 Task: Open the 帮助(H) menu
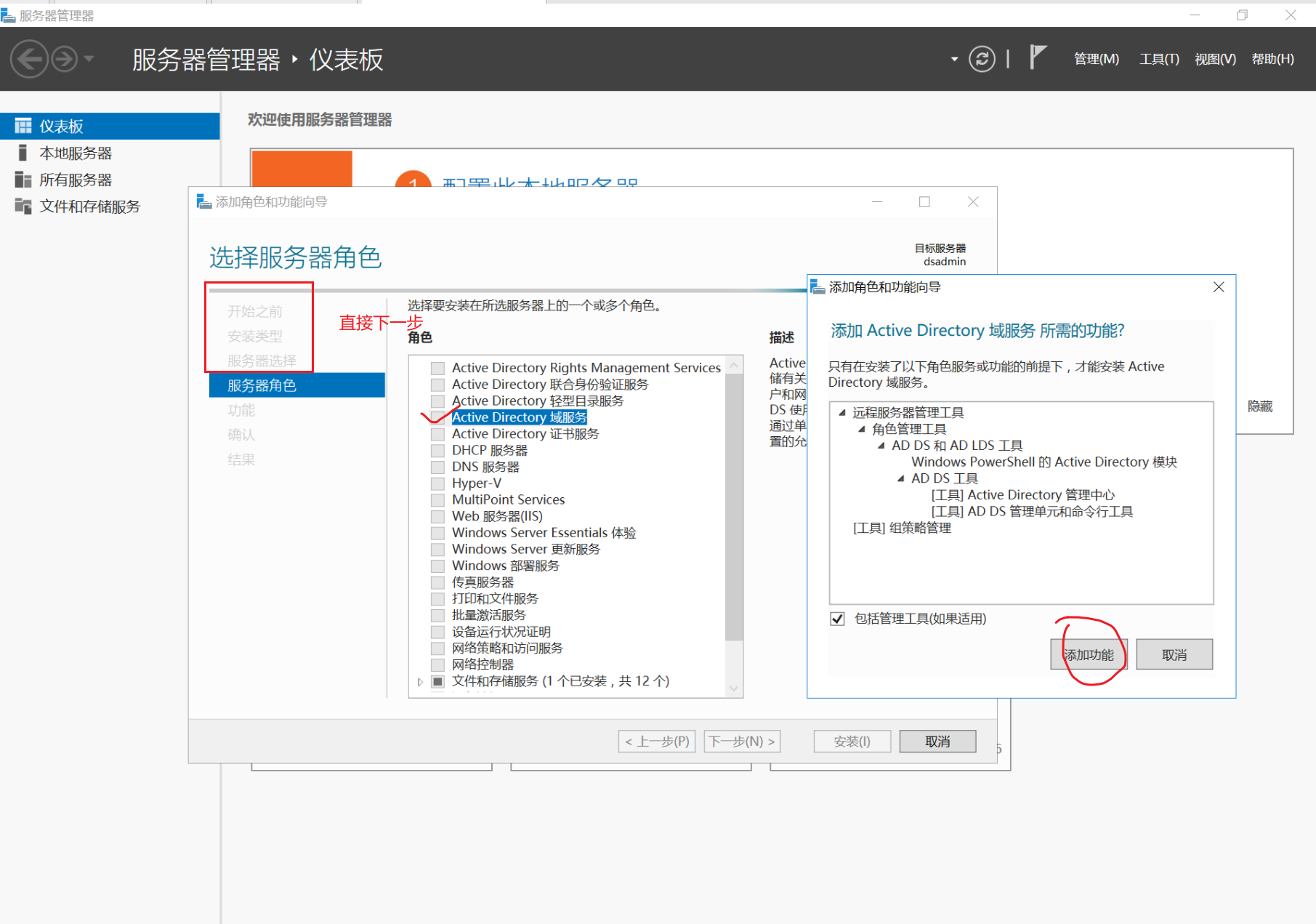(x=1272, y=59)
